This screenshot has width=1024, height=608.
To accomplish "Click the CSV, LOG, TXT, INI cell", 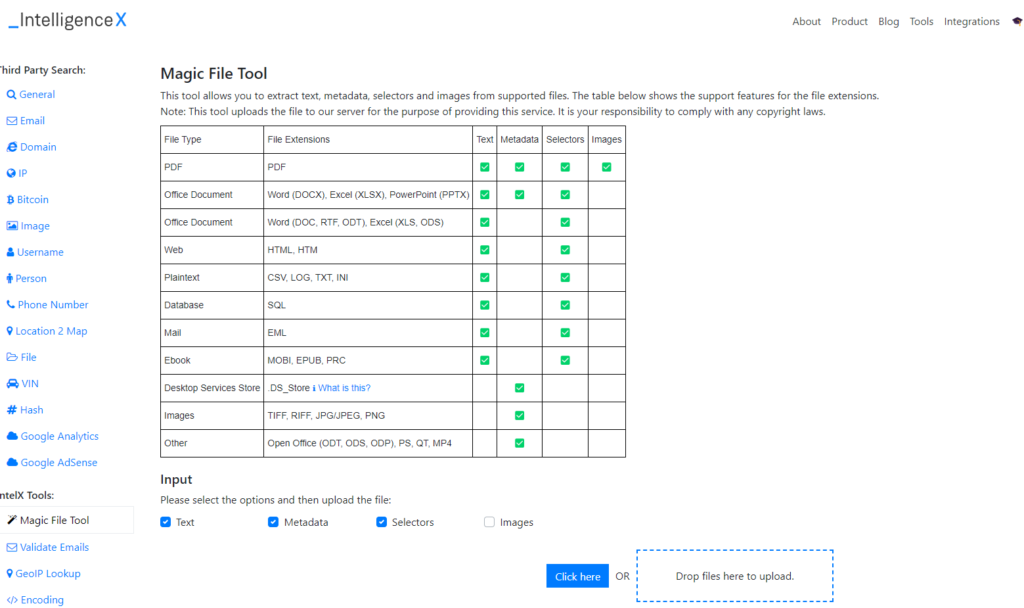I will click(368, 278).
